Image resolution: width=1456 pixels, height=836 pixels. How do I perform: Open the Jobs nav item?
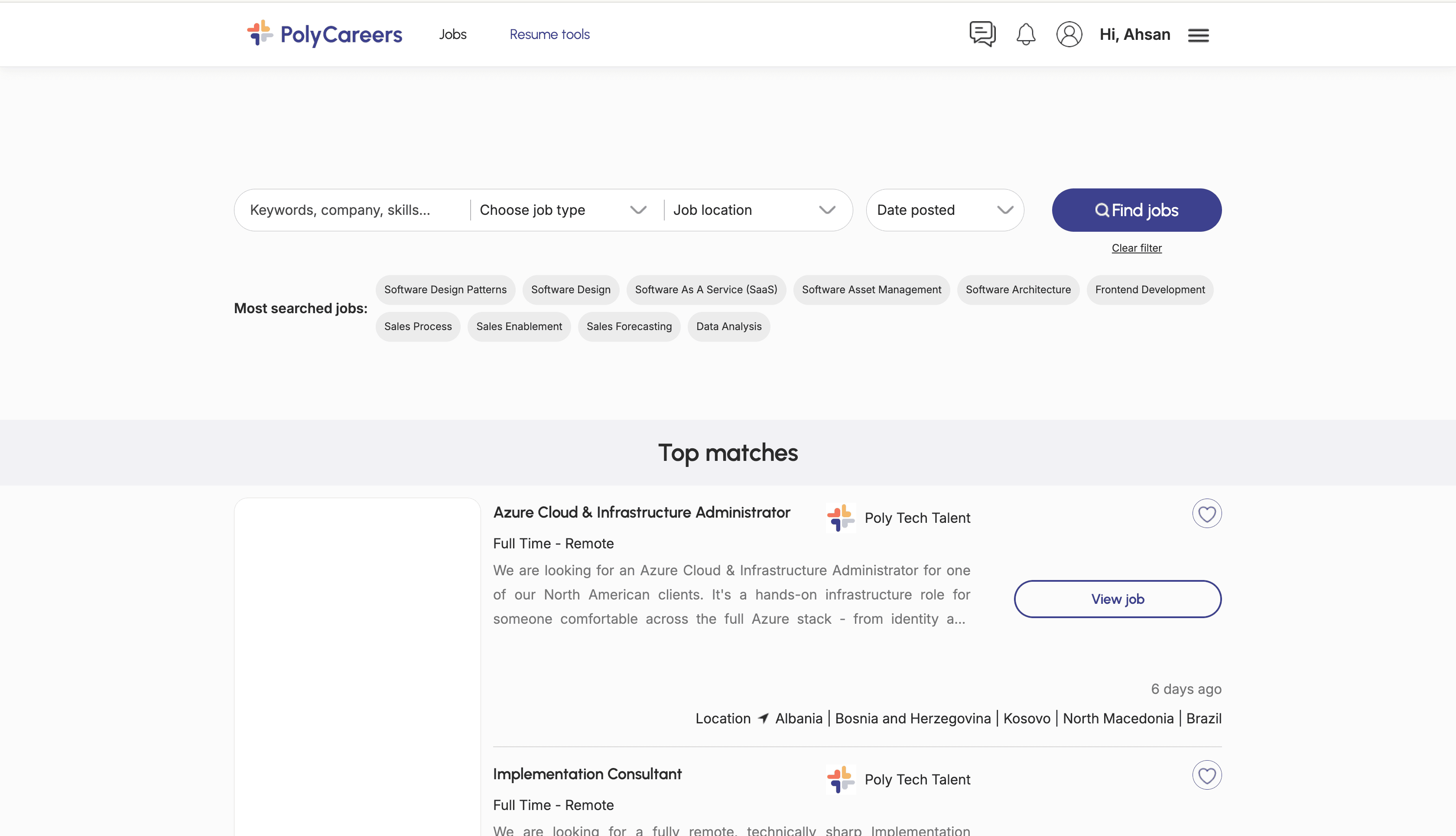click(x=452, y=35)
